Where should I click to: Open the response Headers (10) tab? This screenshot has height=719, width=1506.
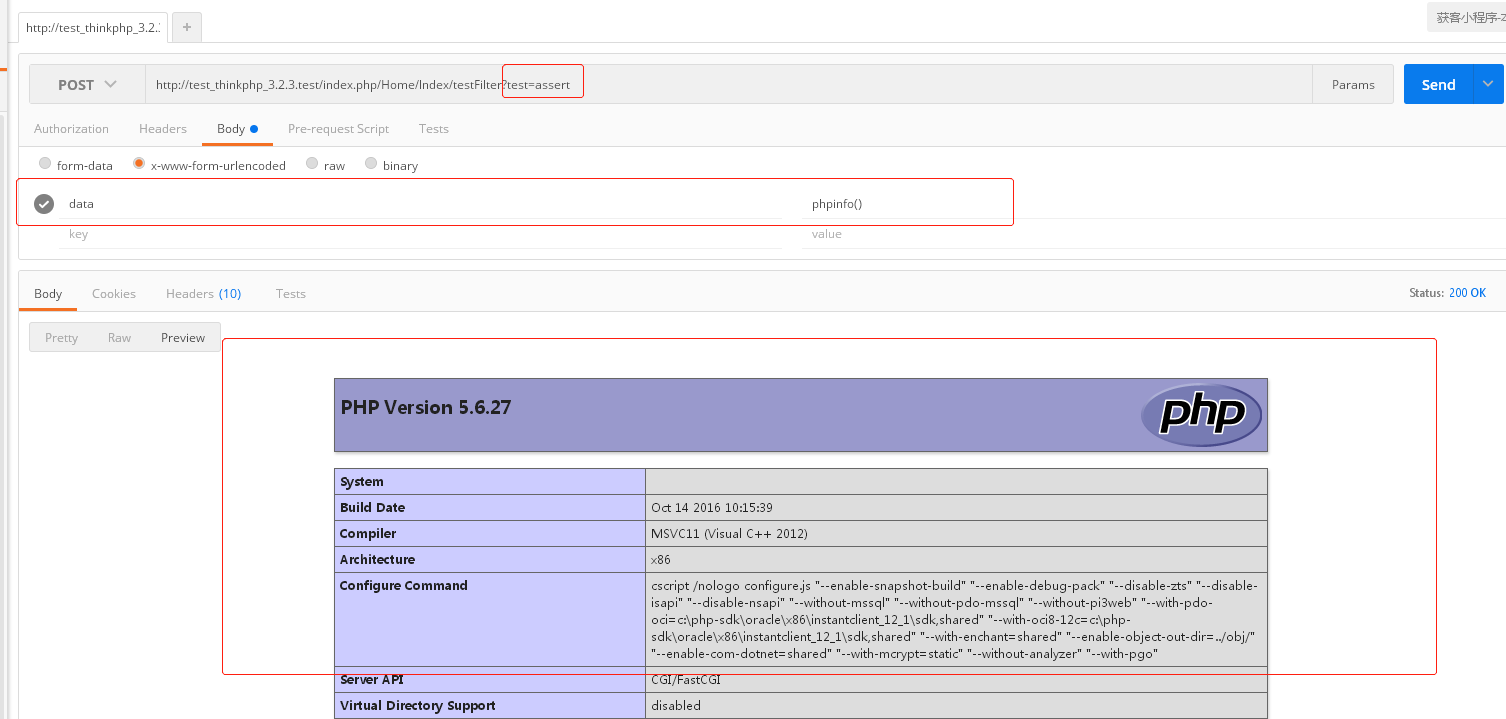203,294
